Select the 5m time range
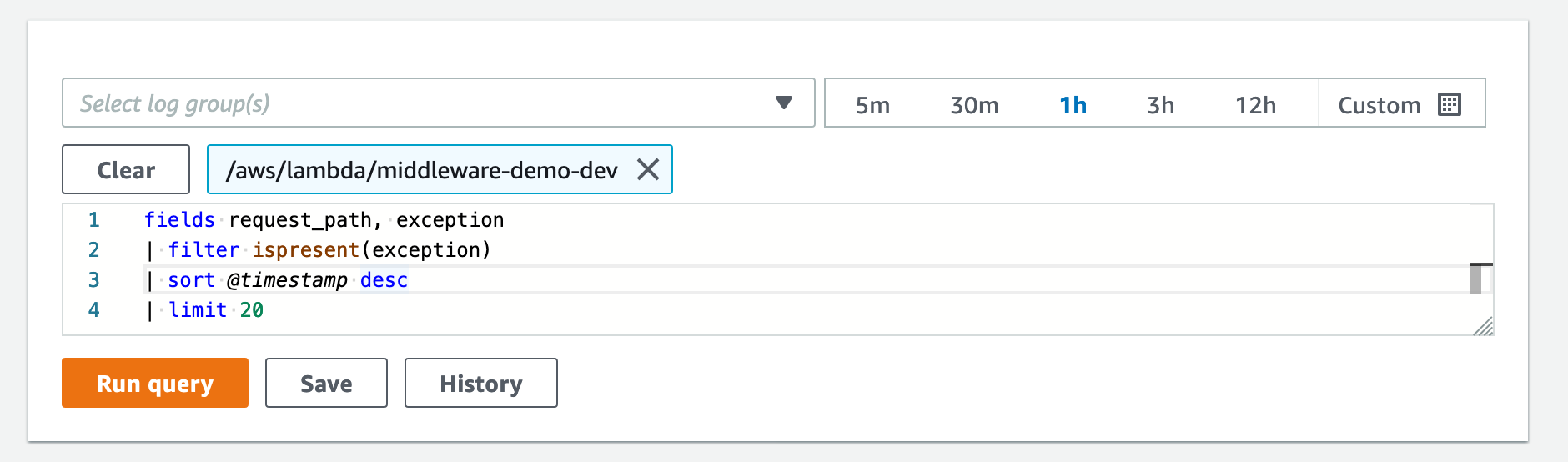 coord(872,105)
